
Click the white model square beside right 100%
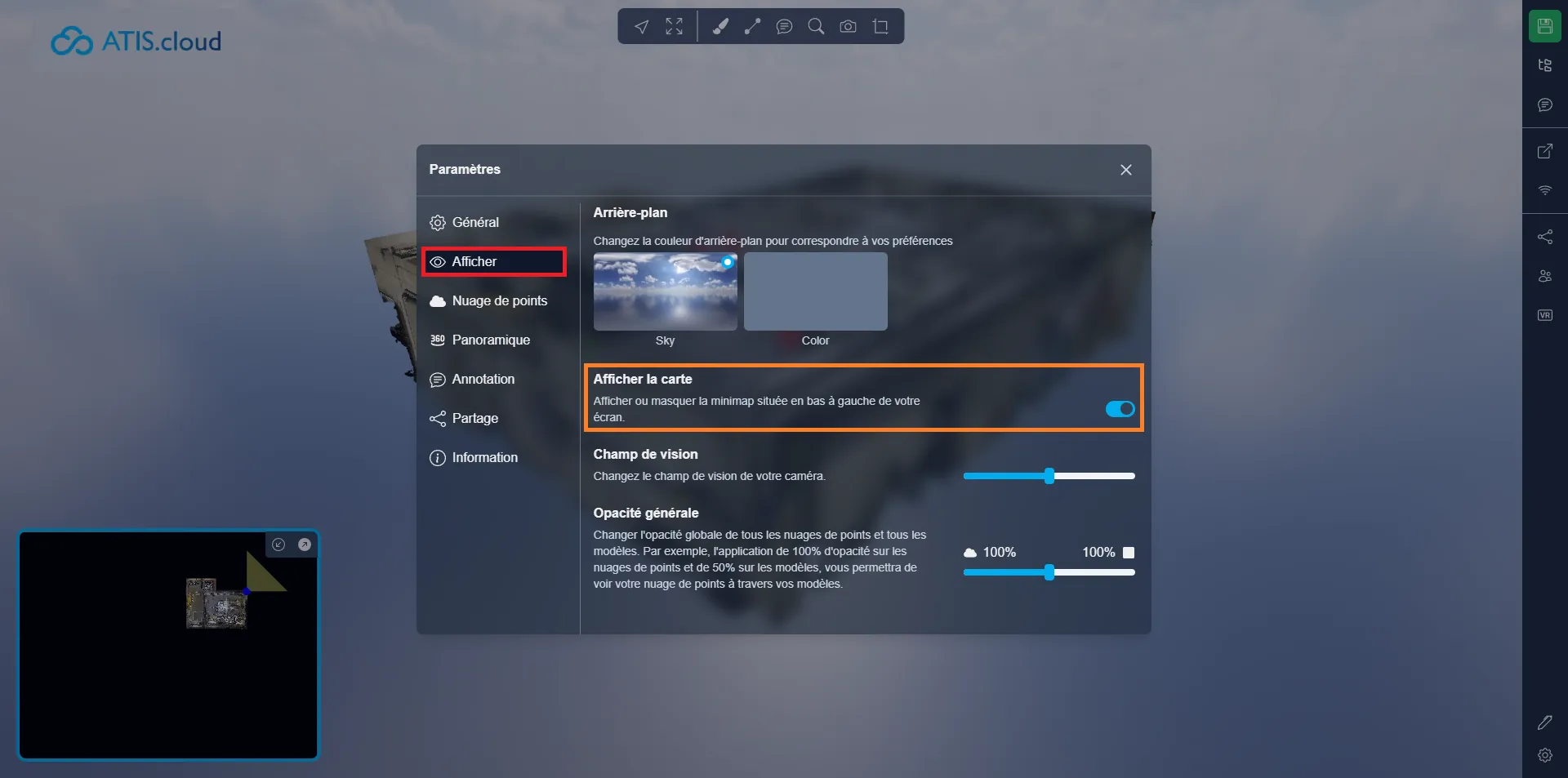tap(1129, 553)
